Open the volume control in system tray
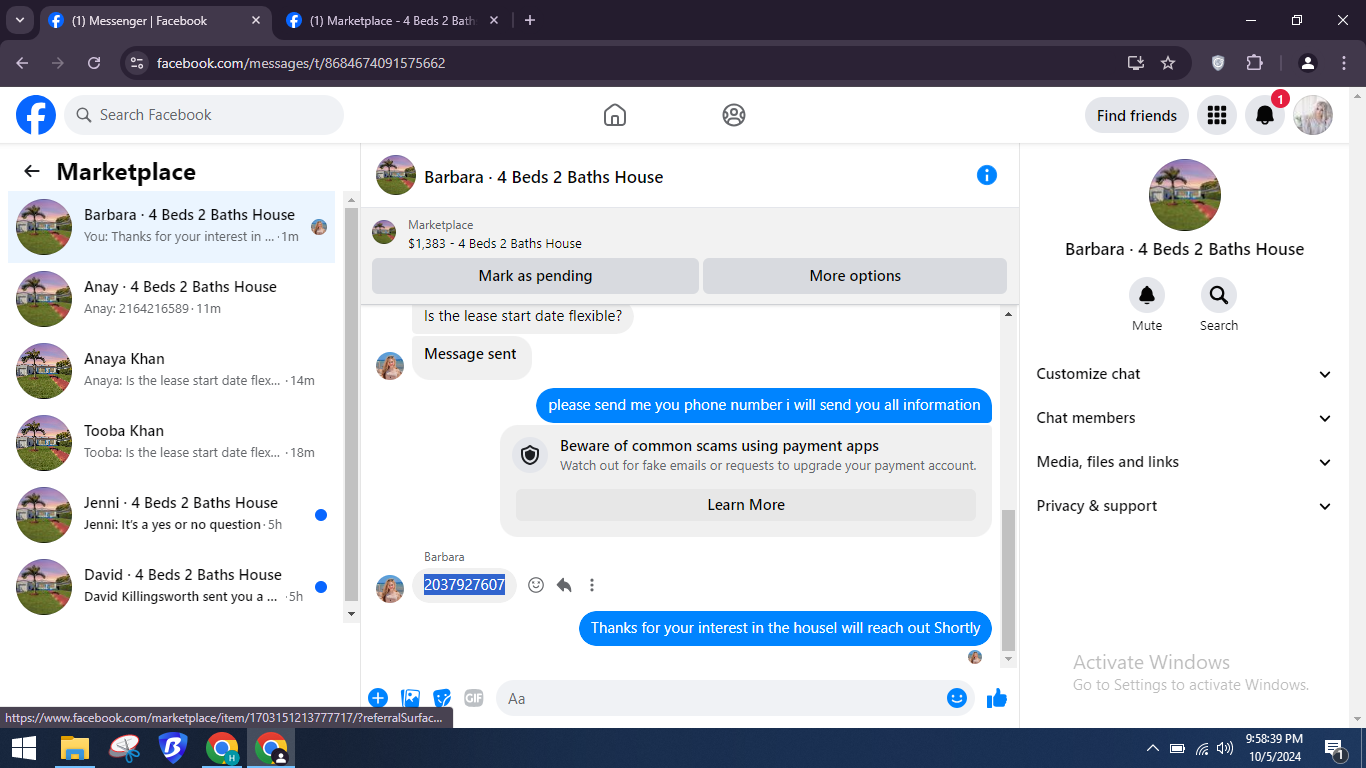Image resolution: width=1366 pixels, height=768 pixels. [1225, 748]
